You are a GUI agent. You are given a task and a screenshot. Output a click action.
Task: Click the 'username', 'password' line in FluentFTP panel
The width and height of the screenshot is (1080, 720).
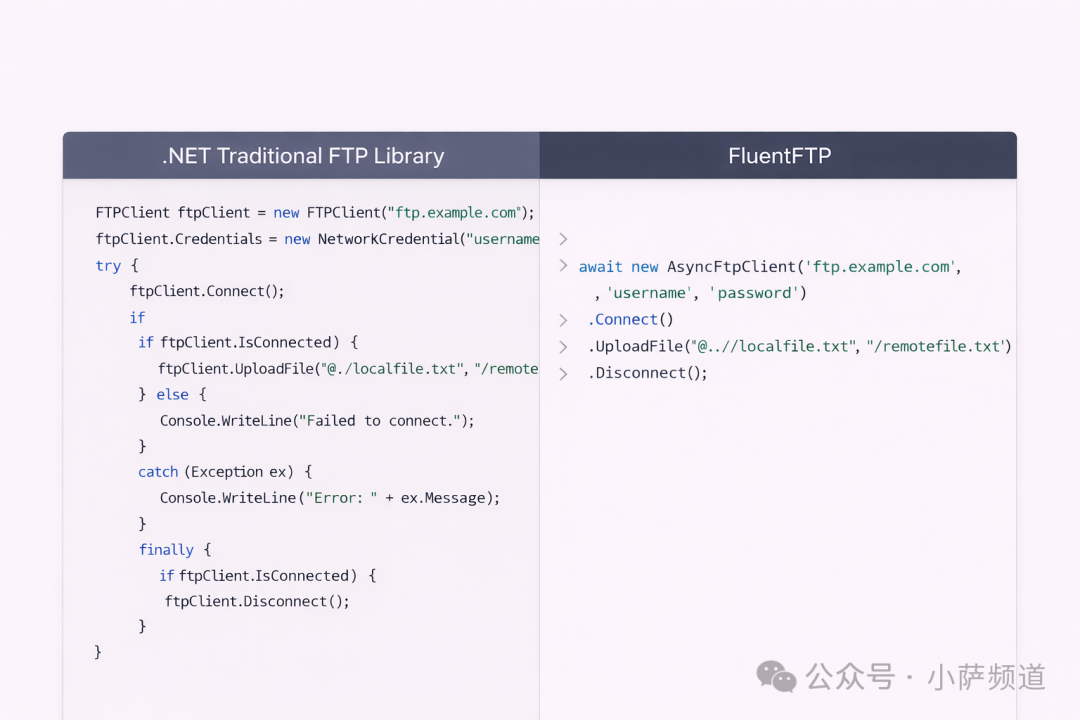coord(700,294)
